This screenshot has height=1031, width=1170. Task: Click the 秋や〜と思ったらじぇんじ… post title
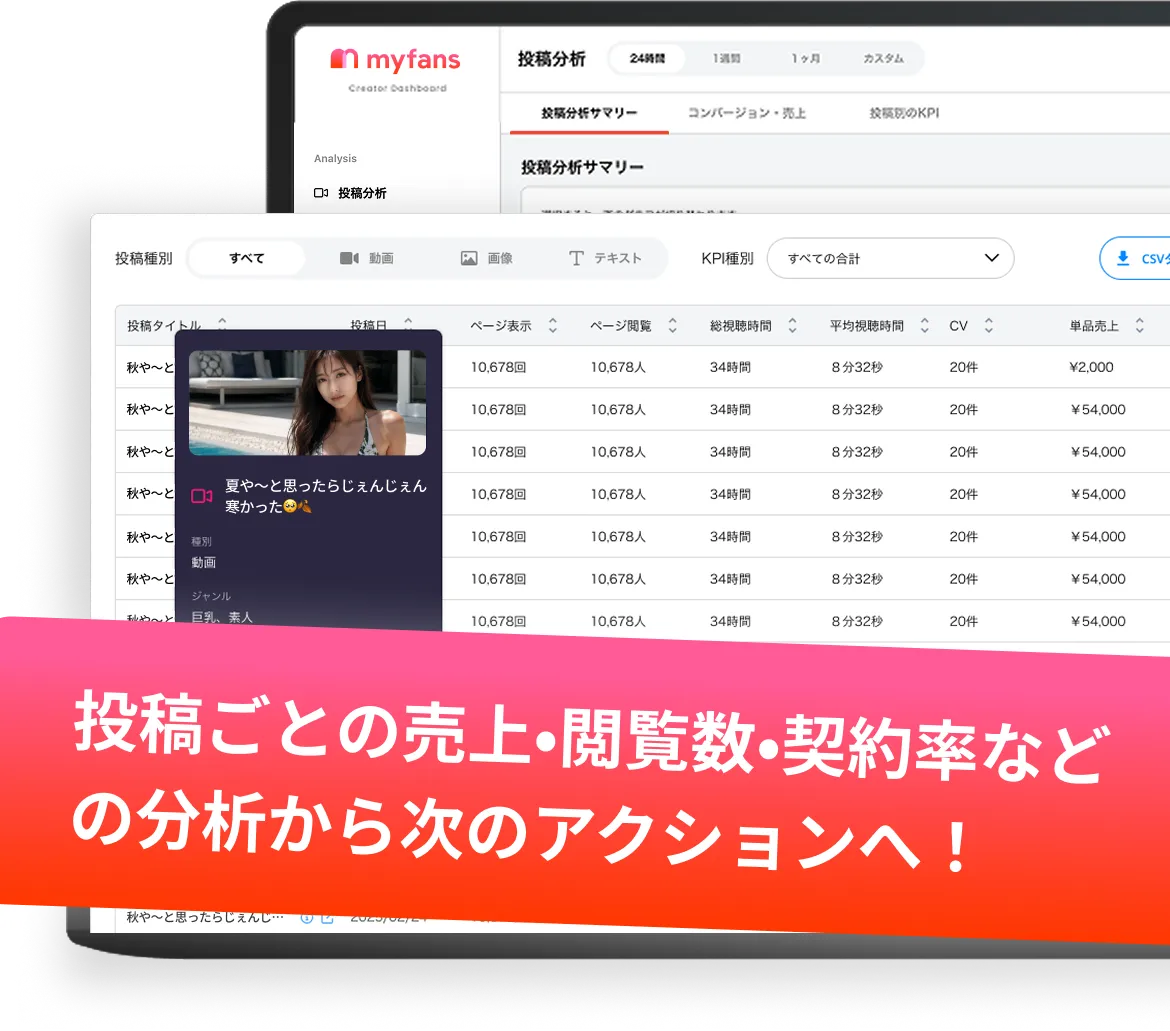coord(204,917)
